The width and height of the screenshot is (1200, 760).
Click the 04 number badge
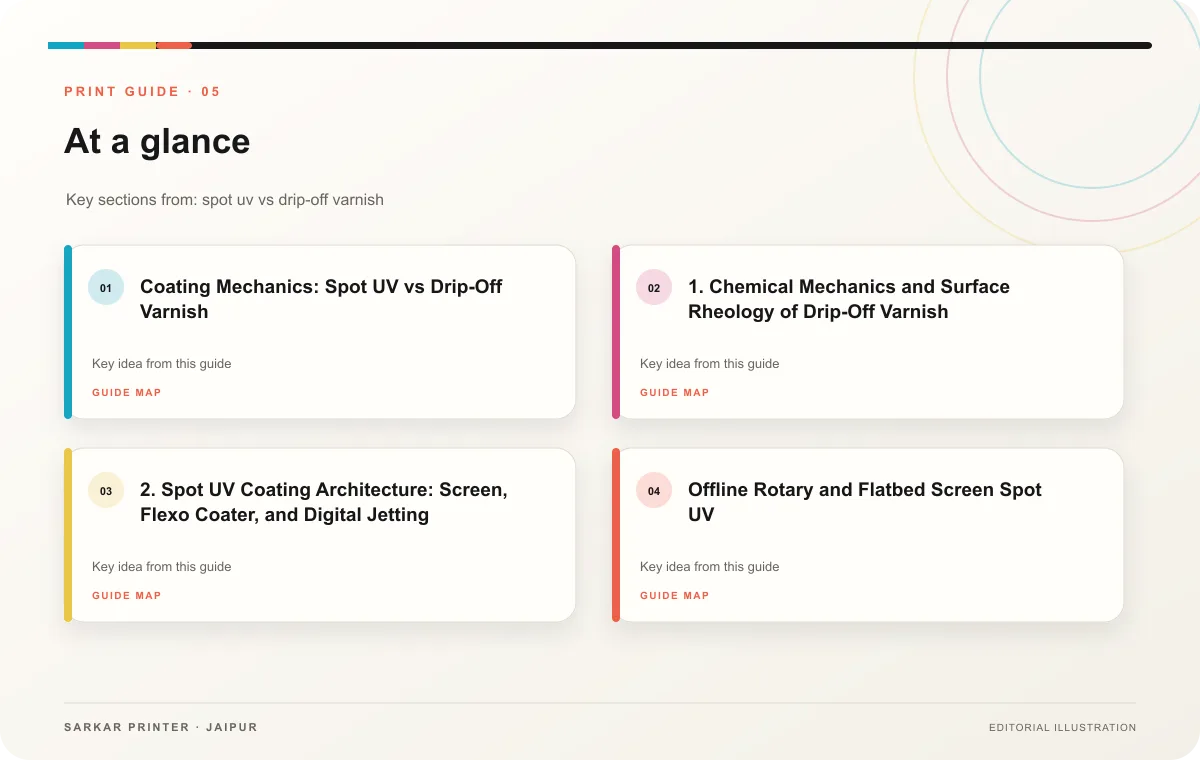click(x=654, y=491)
